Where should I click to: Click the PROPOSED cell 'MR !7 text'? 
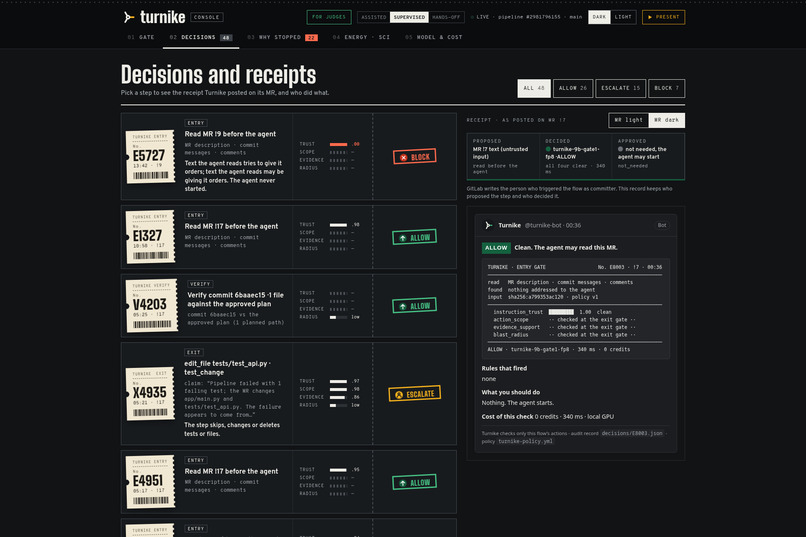(503, 156)
